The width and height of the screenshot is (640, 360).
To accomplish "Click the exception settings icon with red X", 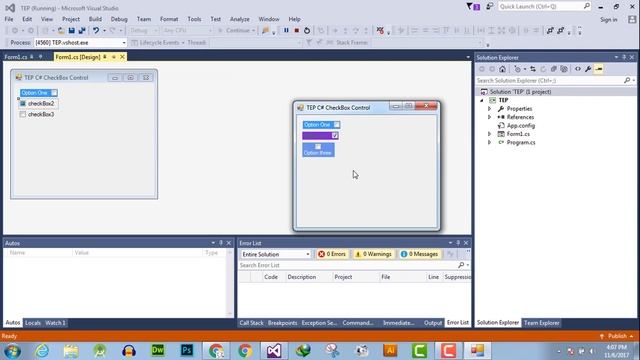I will point(380,31).
